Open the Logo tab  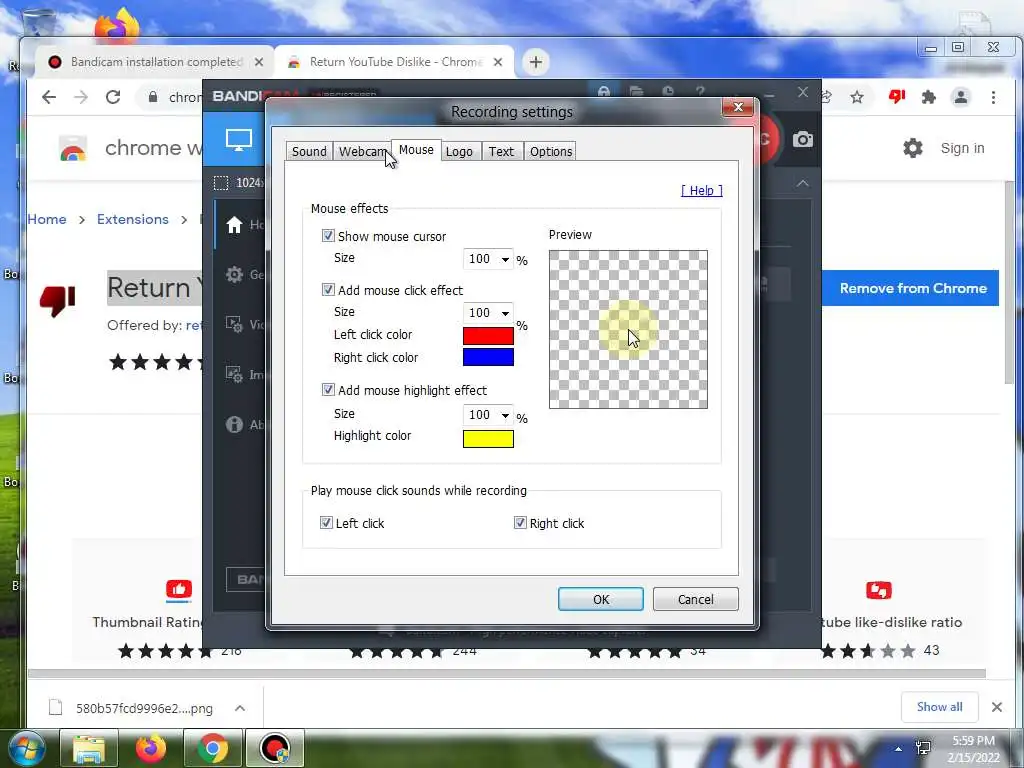click(x=459, y=152)
